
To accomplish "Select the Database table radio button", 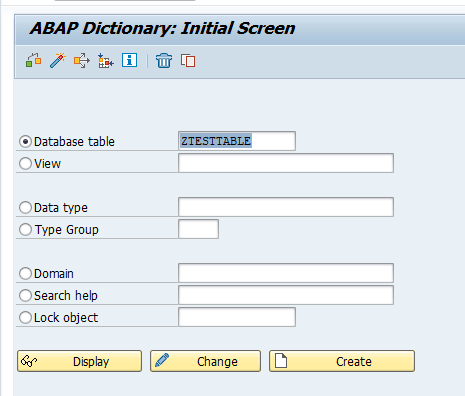I will 25,142.
